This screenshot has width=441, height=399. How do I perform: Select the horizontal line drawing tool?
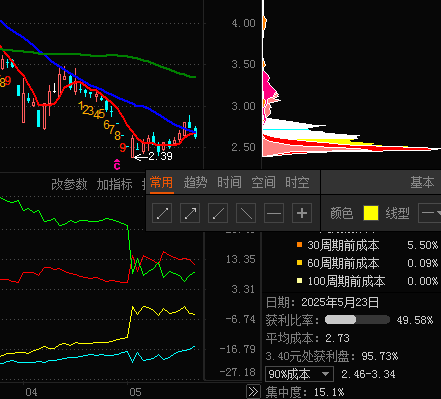coord(274,213)
